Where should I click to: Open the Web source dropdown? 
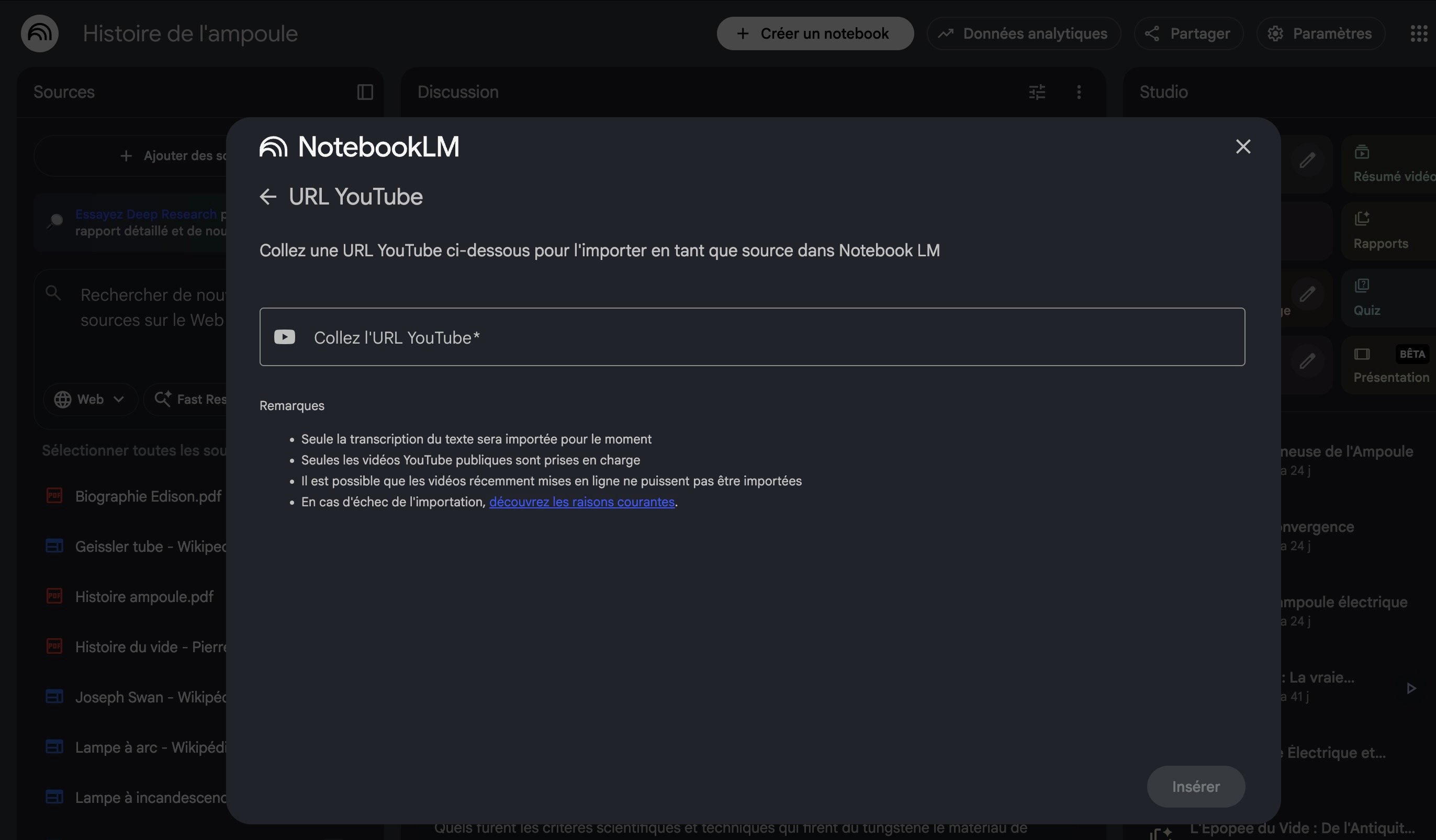tap(90, 399)
